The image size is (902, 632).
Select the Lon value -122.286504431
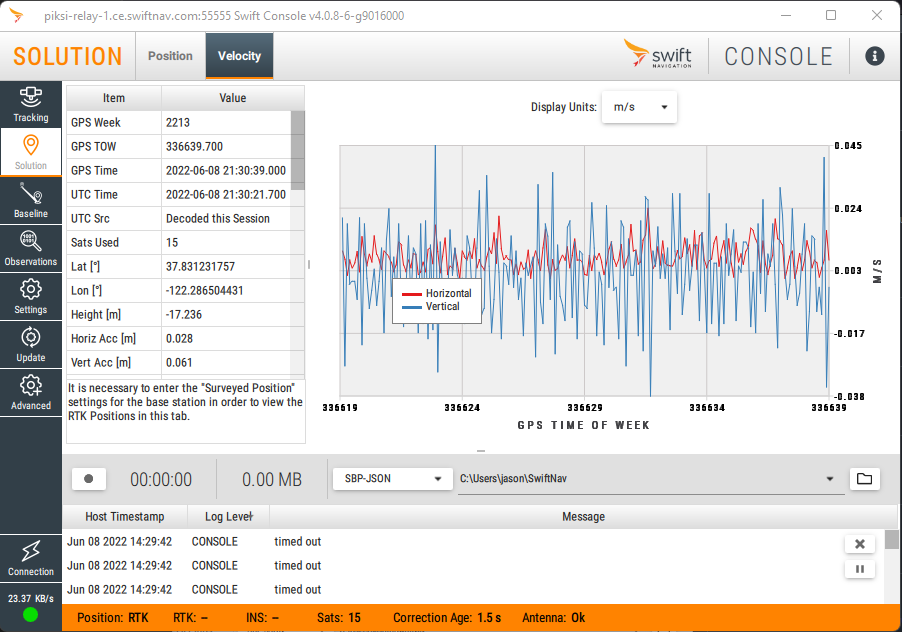coord(204,291)
